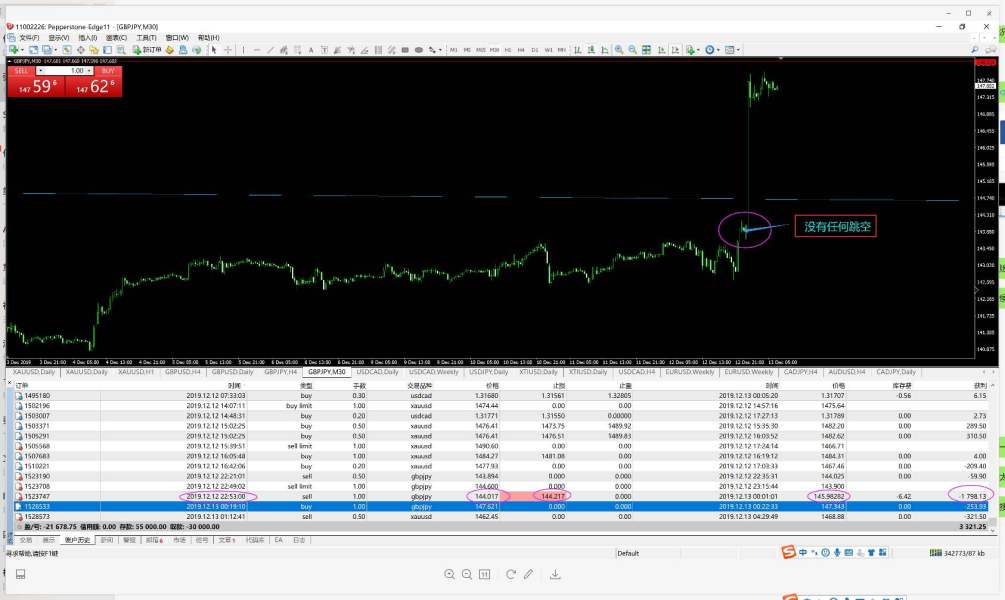Select the trendline drawing tool
This screenshot has height=600, width=1005.
coord(270,49)
